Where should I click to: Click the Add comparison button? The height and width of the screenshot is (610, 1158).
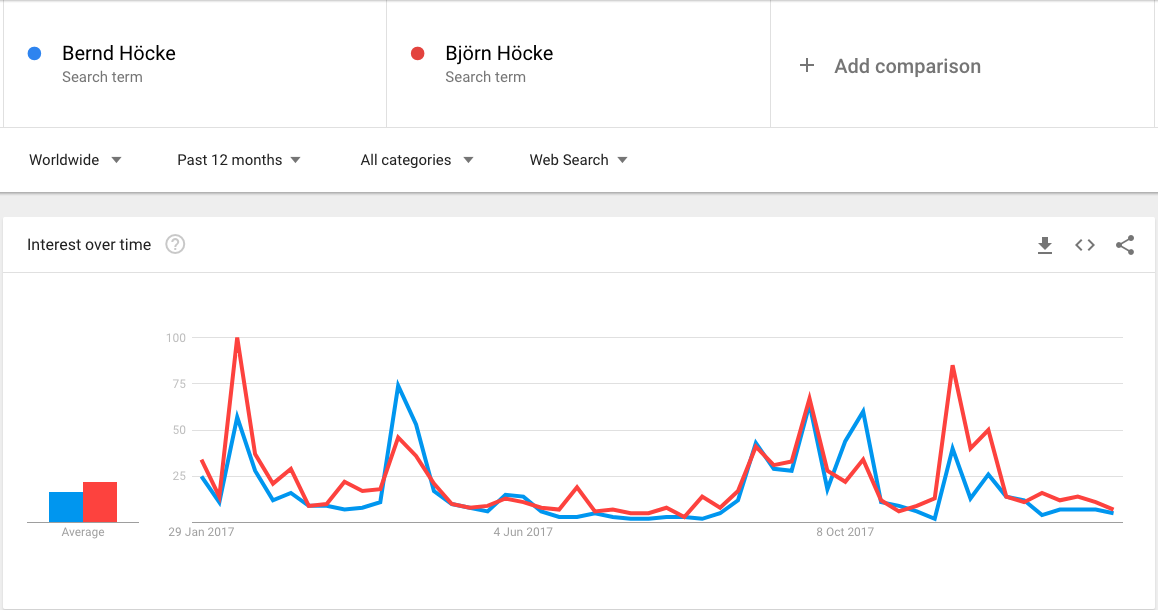(x=890, y=66)
